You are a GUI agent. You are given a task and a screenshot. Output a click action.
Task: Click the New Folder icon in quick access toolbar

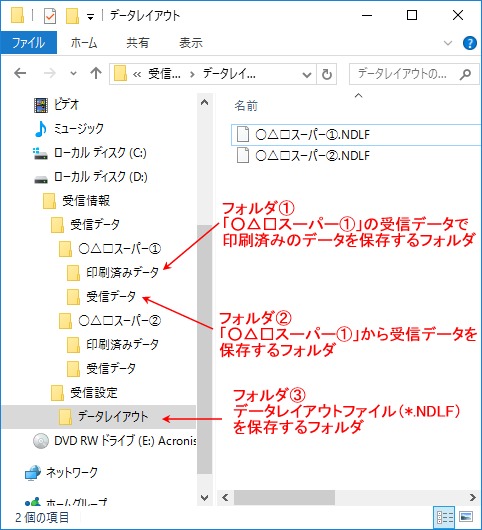point(72,16)
